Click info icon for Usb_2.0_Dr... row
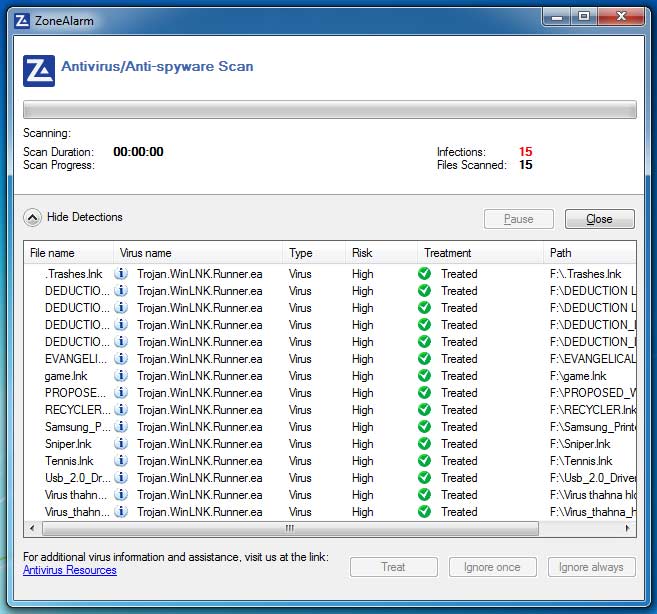 coord(121,477)
